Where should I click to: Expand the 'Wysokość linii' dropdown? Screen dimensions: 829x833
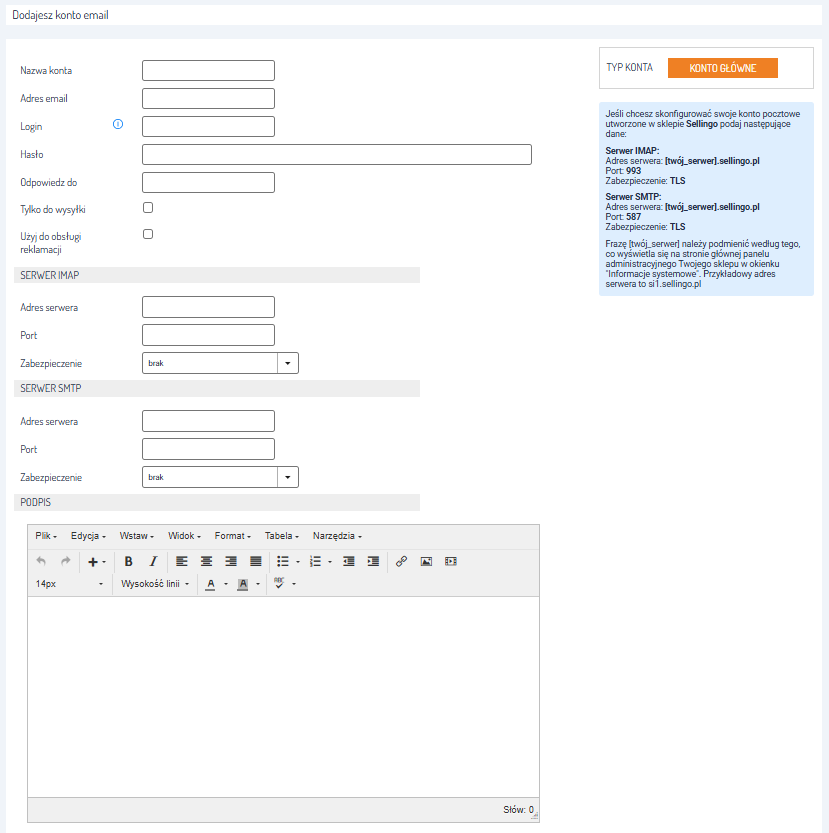pyautogui.click(x=155, y=584)
